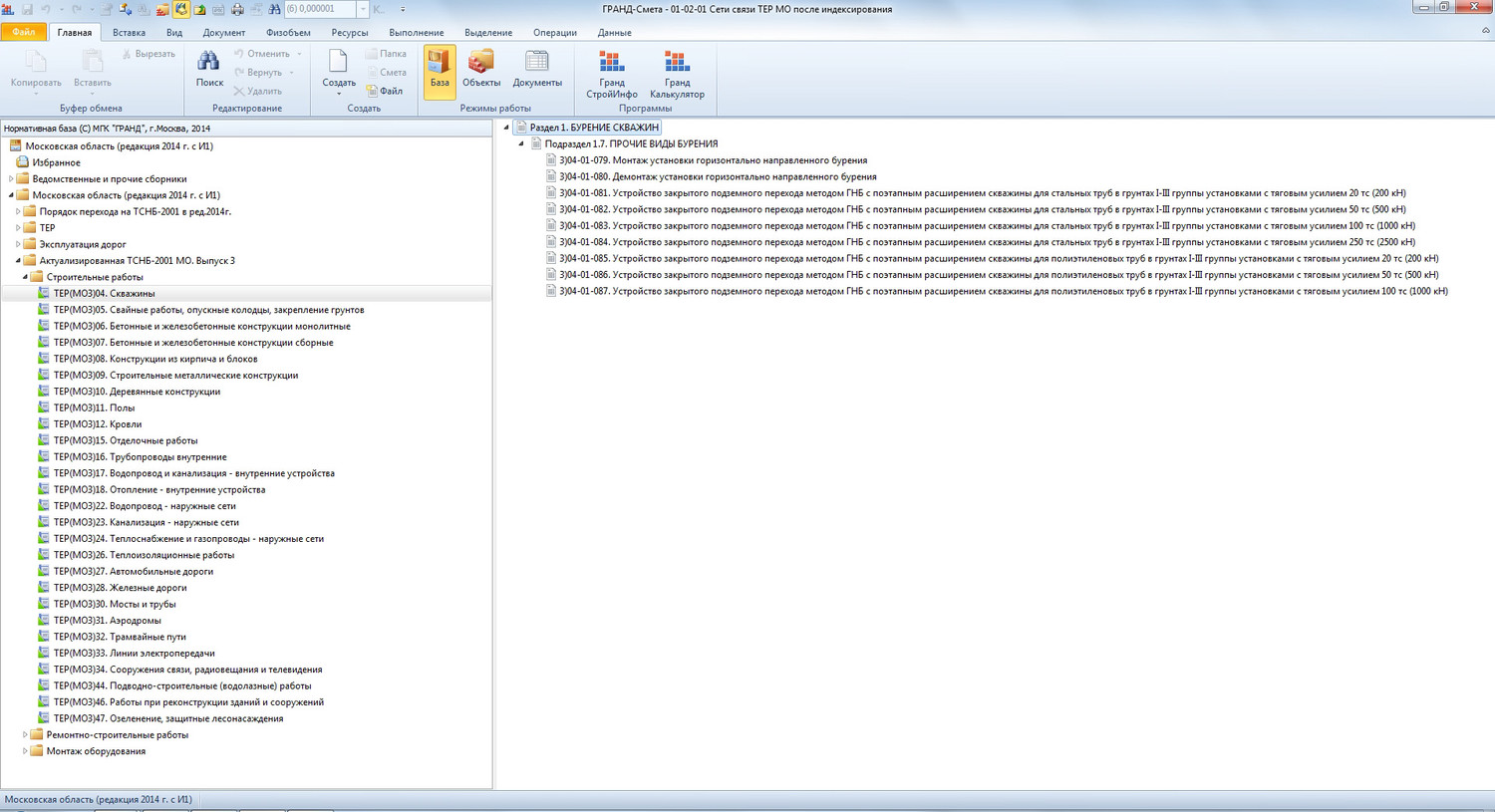The image size is (1495, 812).
Task: Expand Ремонтно-строительные работы node
Action: tap(25, 735)
